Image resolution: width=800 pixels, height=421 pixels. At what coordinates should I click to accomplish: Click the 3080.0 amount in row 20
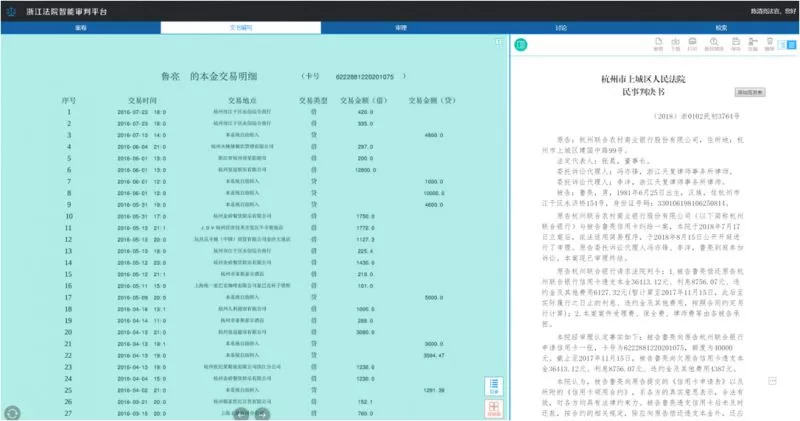coord(365,332)
